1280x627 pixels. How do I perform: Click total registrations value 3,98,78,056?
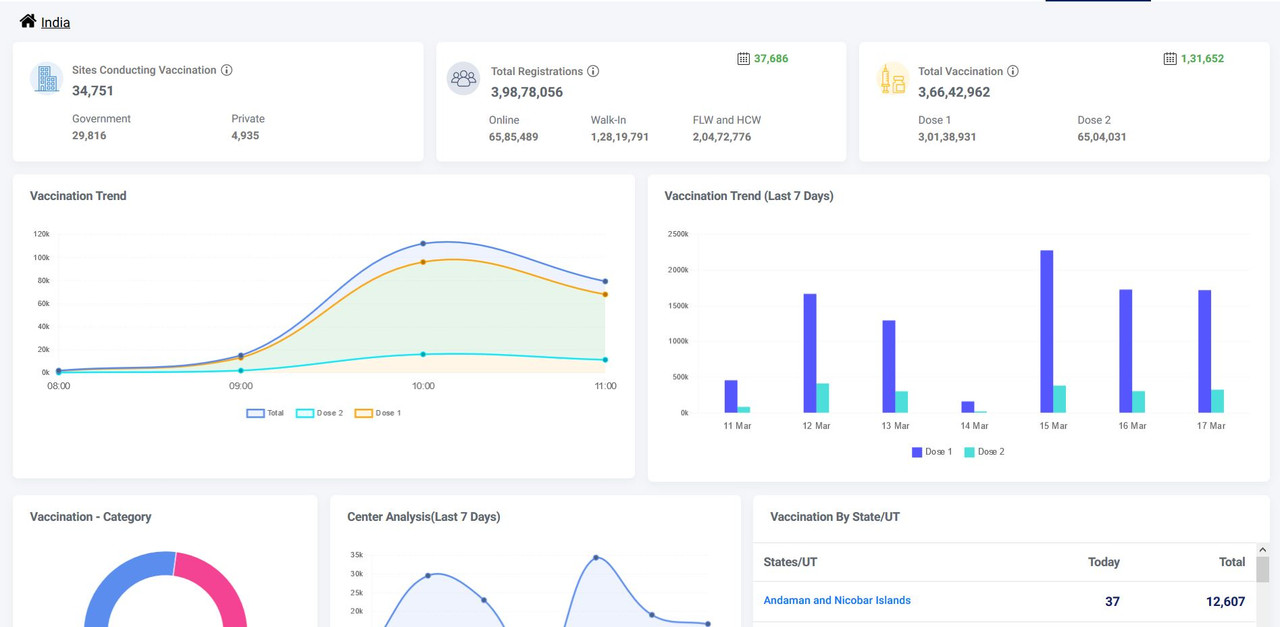(527, 92)
